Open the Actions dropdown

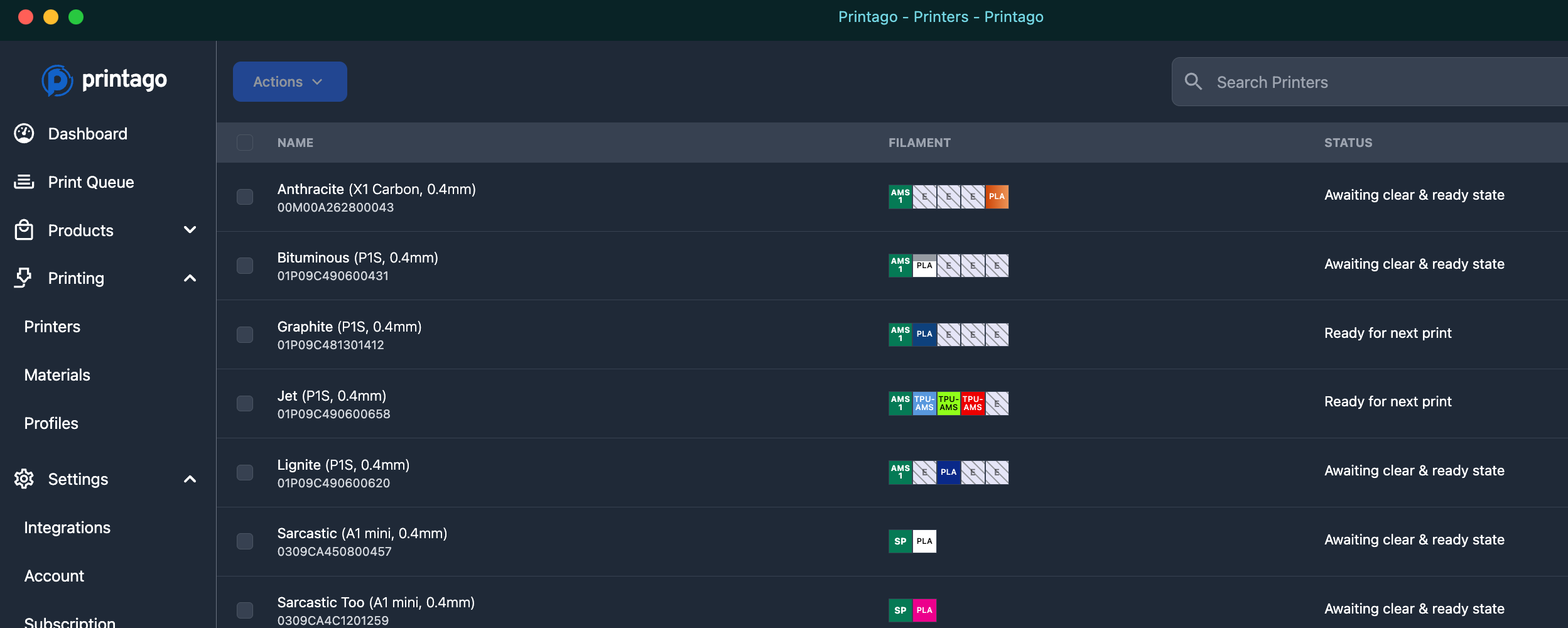click(x=289, y=82)
